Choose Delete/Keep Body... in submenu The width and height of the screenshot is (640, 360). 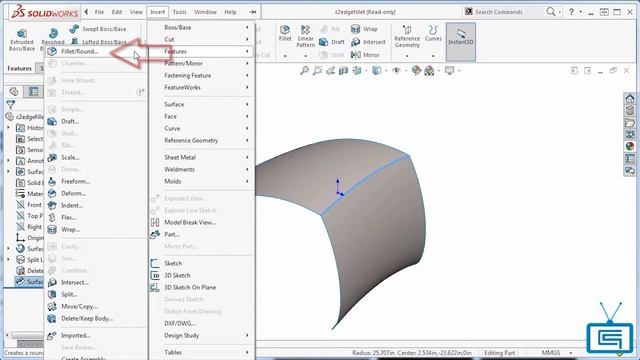(x=96, y=318)
